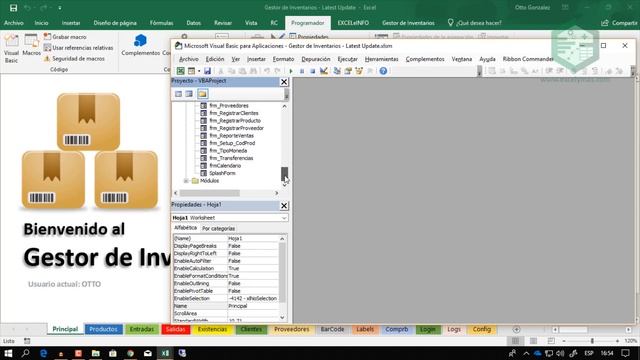Open Macros list in Excel ribbon
The image size is (640, 360).
[x=31, y=45]
